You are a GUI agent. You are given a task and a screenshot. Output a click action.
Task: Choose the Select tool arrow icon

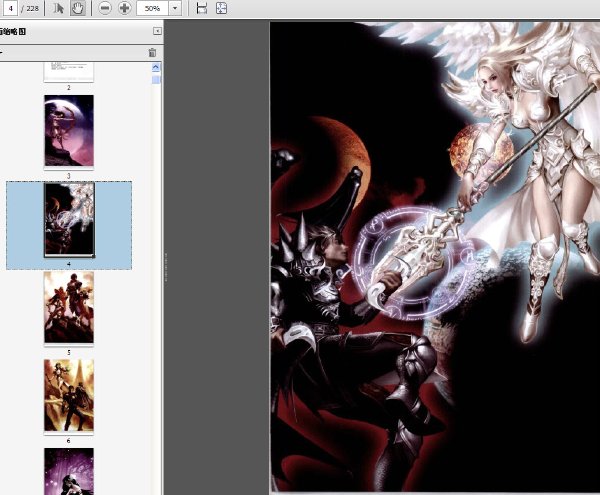point(58,8)
